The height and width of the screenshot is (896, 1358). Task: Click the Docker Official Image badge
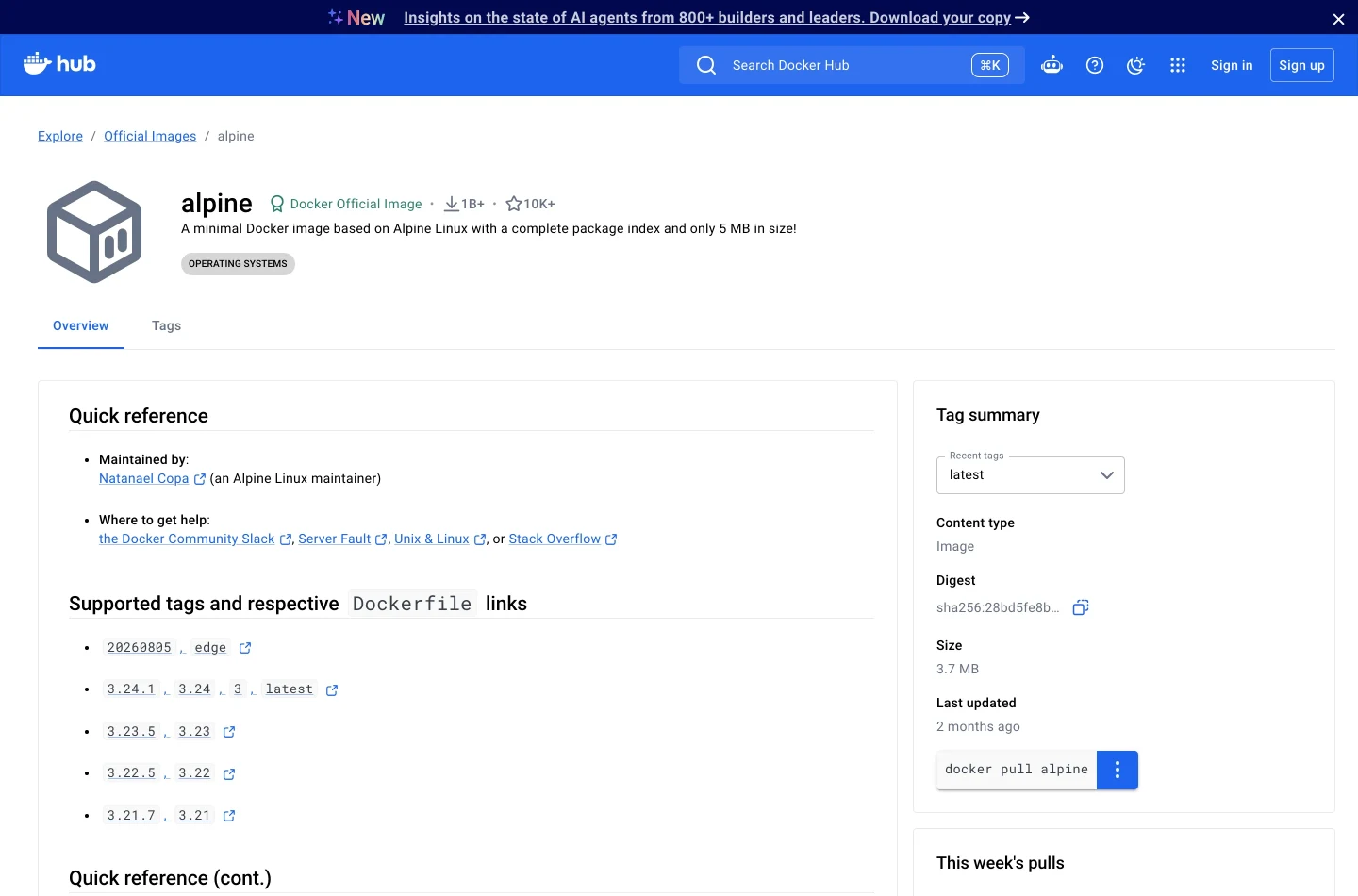[x=346, y=204]
